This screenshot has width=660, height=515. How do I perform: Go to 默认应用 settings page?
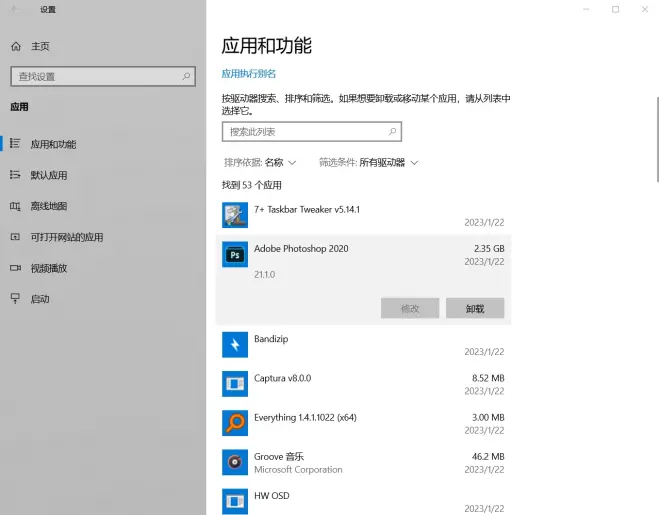[103, 175]
